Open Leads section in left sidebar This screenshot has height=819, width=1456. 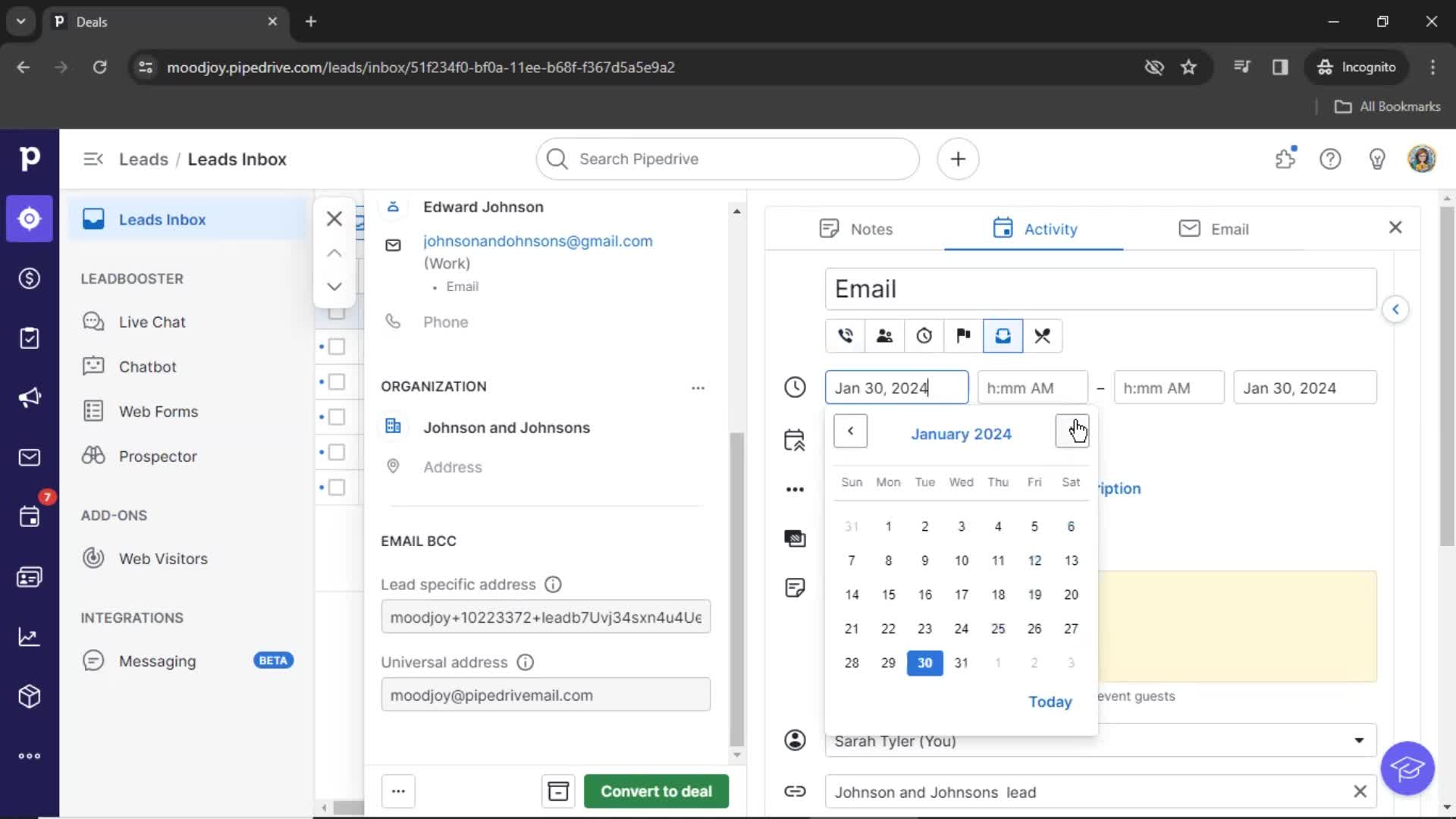(x=30, y=219)
